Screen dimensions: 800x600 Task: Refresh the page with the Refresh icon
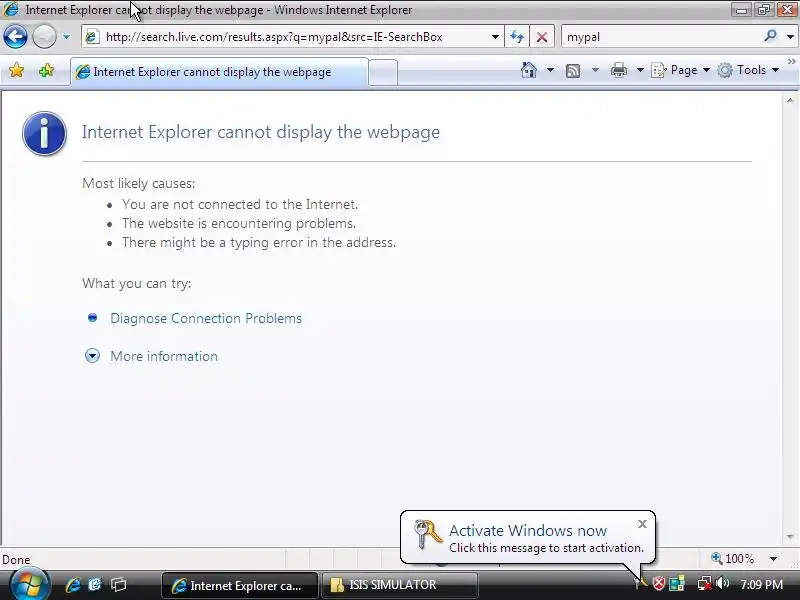click(x=517, y=37)
